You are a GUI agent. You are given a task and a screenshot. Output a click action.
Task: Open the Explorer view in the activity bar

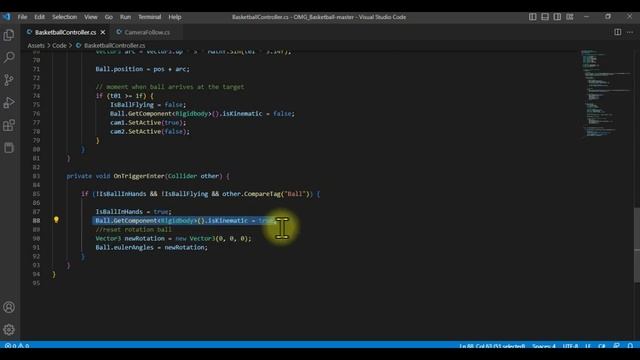[x=9, y=35]
